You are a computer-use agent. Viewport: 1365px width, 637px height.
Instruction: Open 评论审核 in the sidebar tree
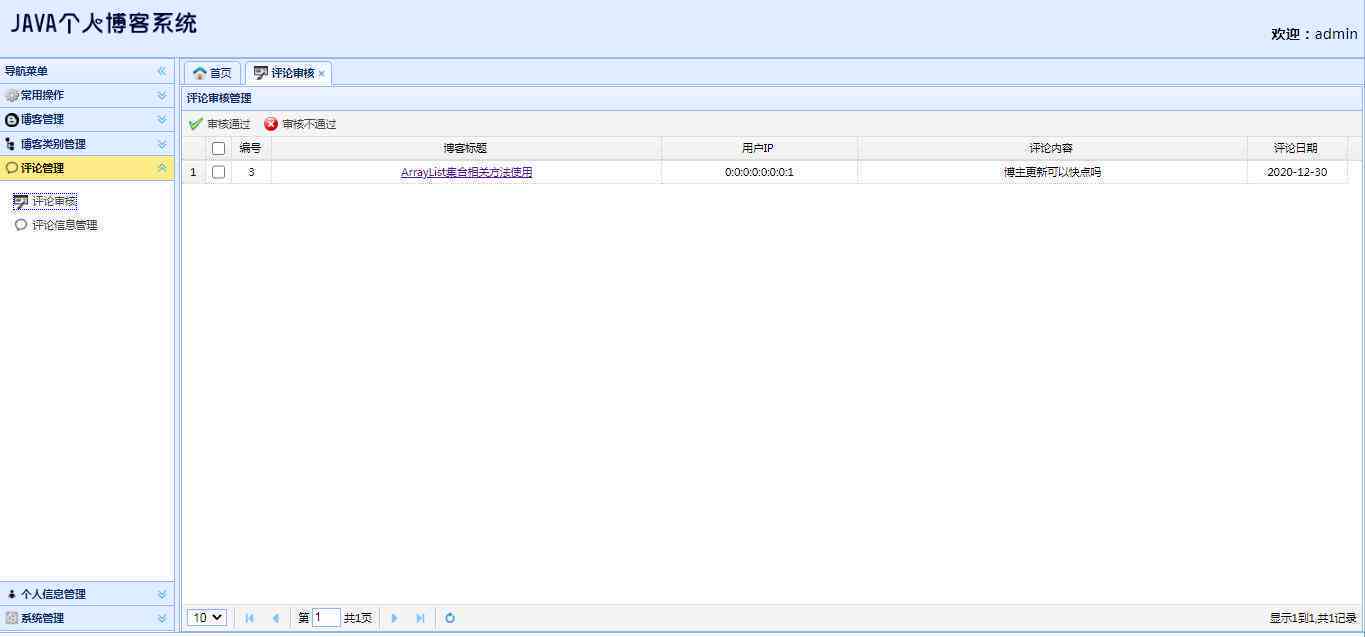point(54,201)
